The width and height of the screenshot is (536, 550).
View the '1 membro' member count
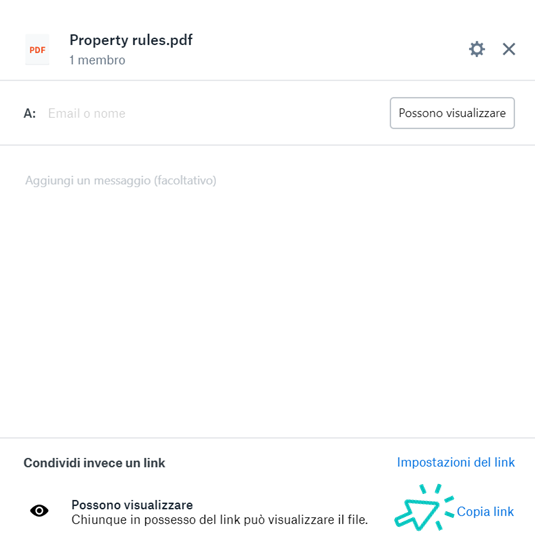click(97, 60)
